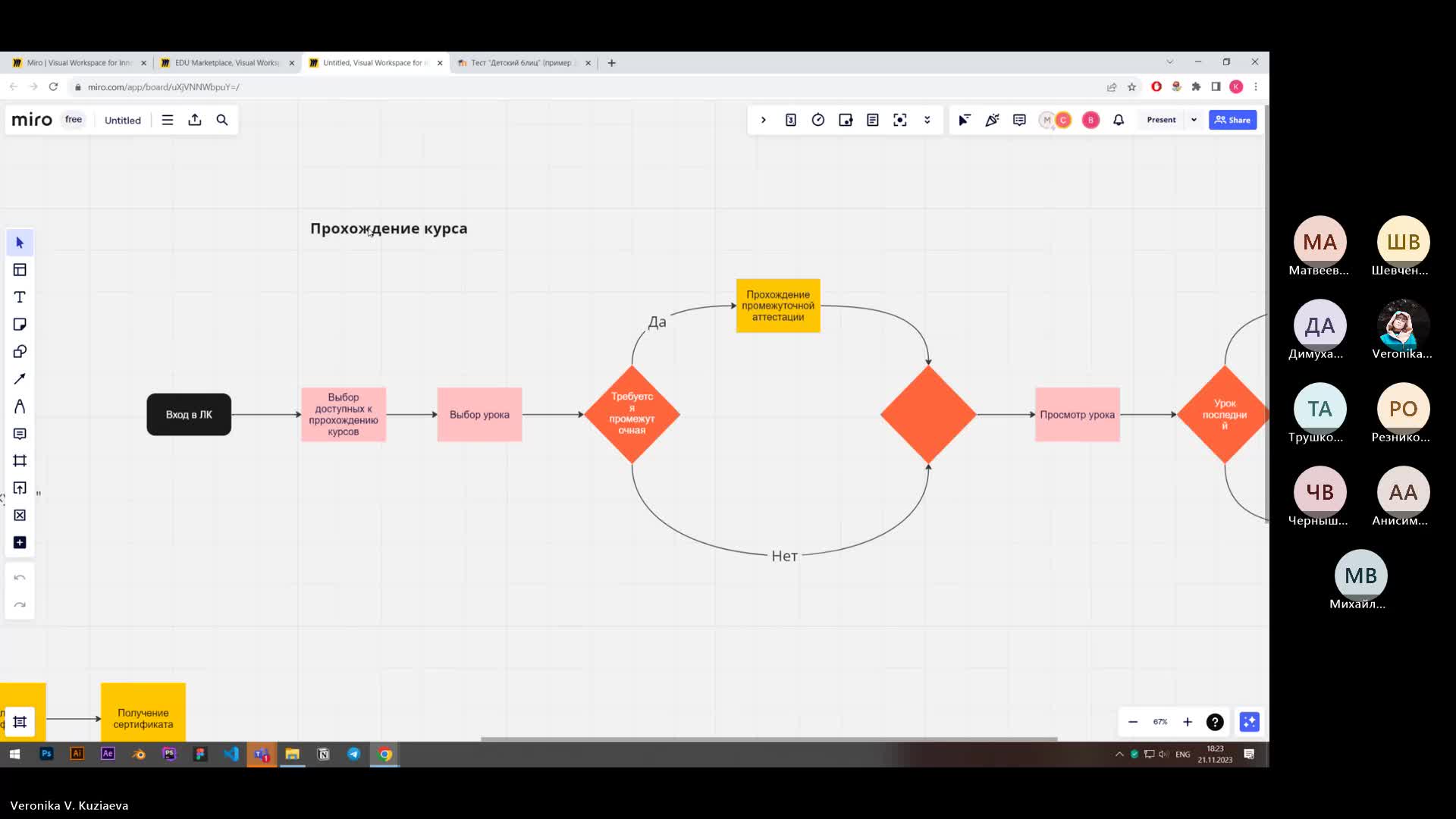The height and width of the screenshot is (819, 1456).
Task: Select the Прохождение промежуточной аттестации block
Action: (778, 306)
